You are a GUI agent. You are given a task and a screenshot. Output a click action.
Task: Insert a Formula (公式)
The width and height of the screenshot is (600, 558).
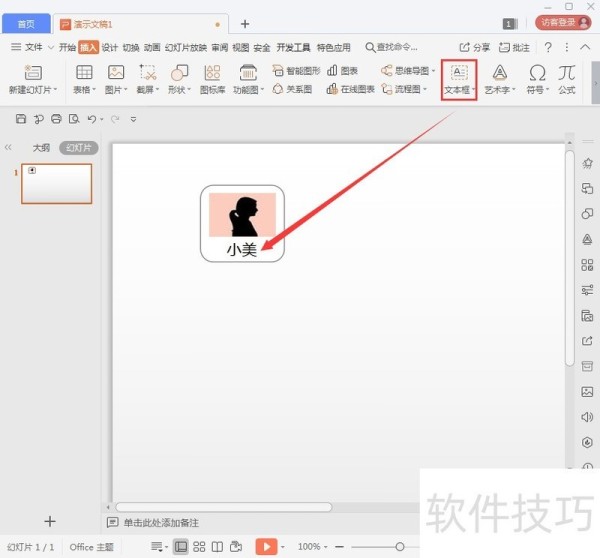click(x=567, y=79)
